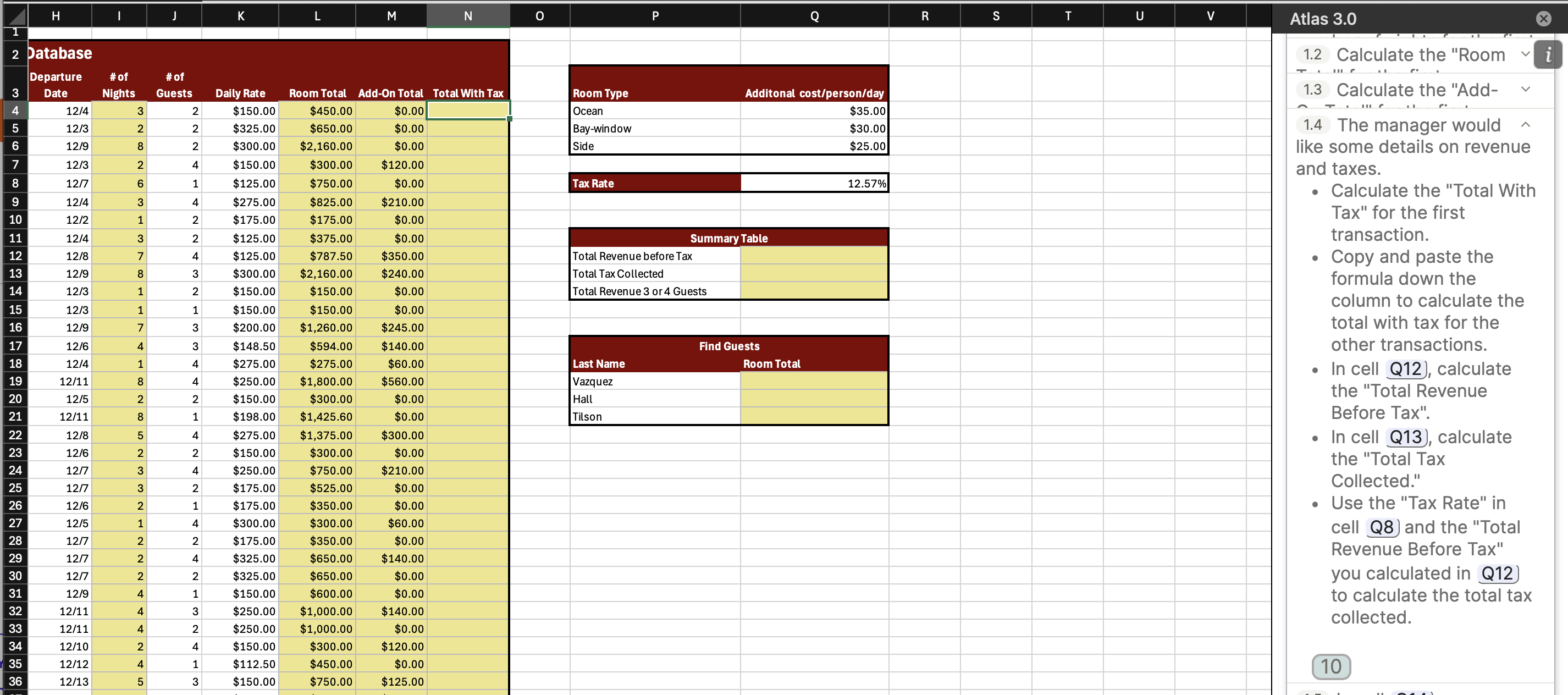This screenshot has width=1568, height=695.
Task: Click the Q13 cell reference pill
Action: click(1406, 437)
